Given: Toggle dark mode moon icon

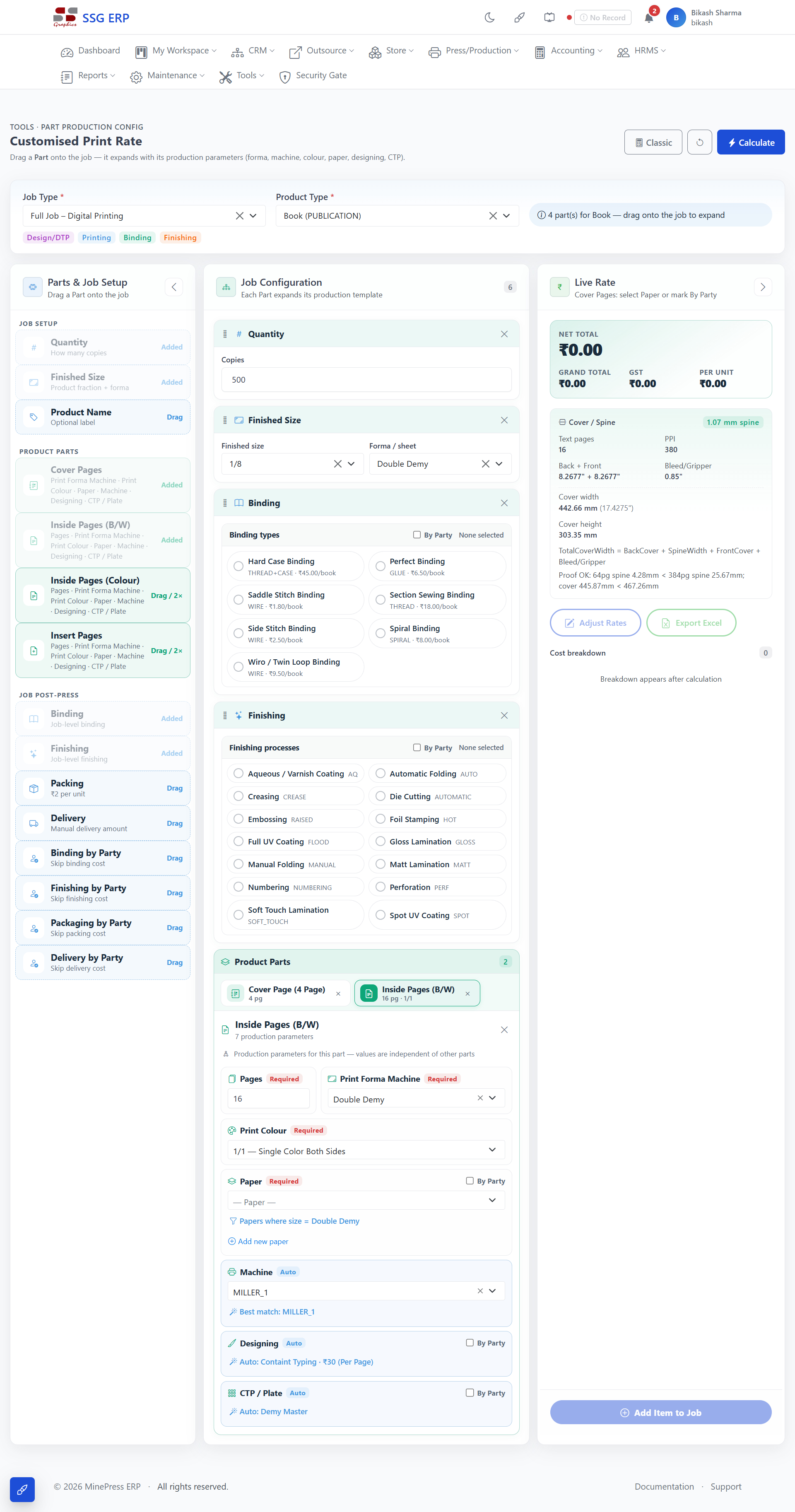Looking at the screenshot, I should point(489,18).
